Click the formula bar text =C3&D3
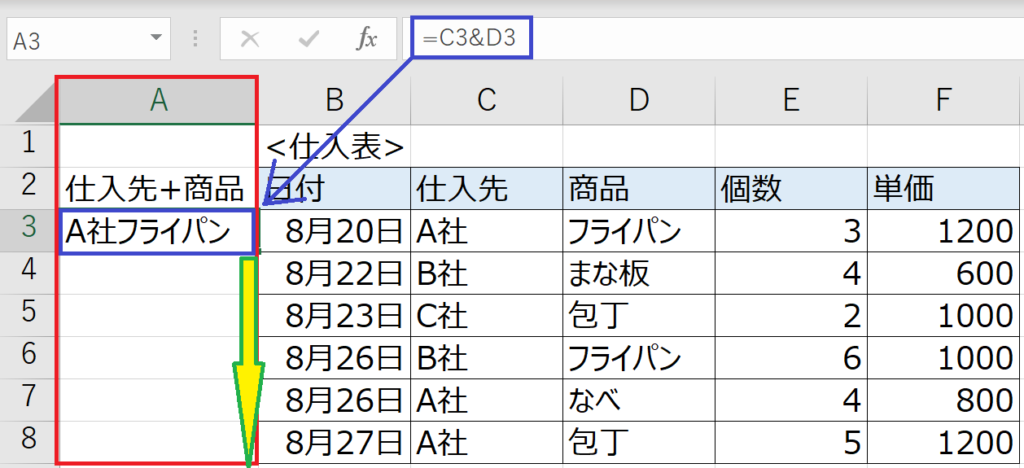The image size is (1024, 468). click(x=469, y=39)
